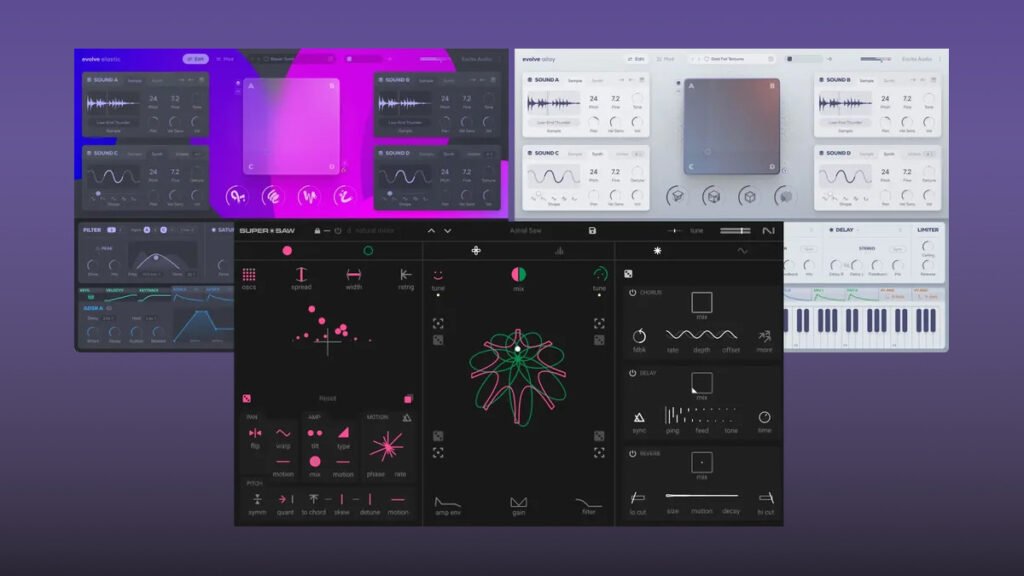Click the amp env shape icon
Screen dimensions: 1024x576
pyautogui.click(x=447, y=502)
